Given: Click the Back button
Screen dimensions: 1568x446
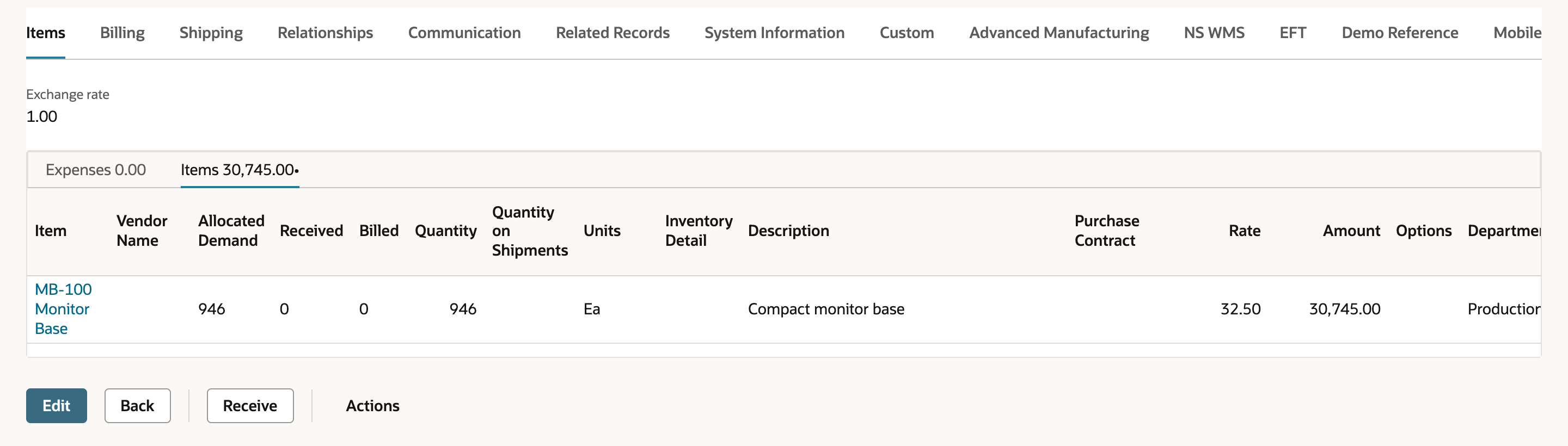Looking at the screenshot, I should pos(138,406).
